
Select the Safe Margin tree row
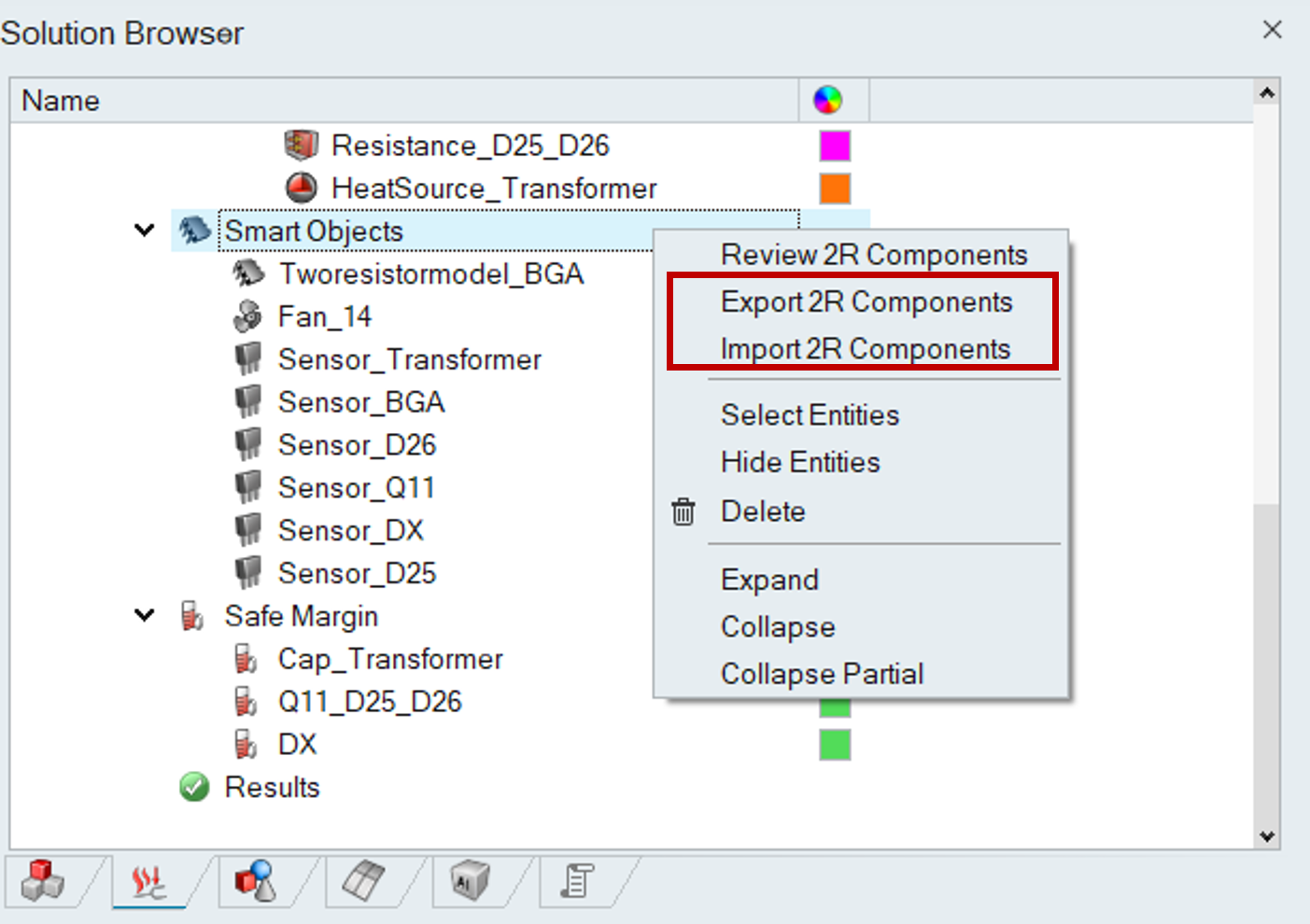click(x=301, y=617)
